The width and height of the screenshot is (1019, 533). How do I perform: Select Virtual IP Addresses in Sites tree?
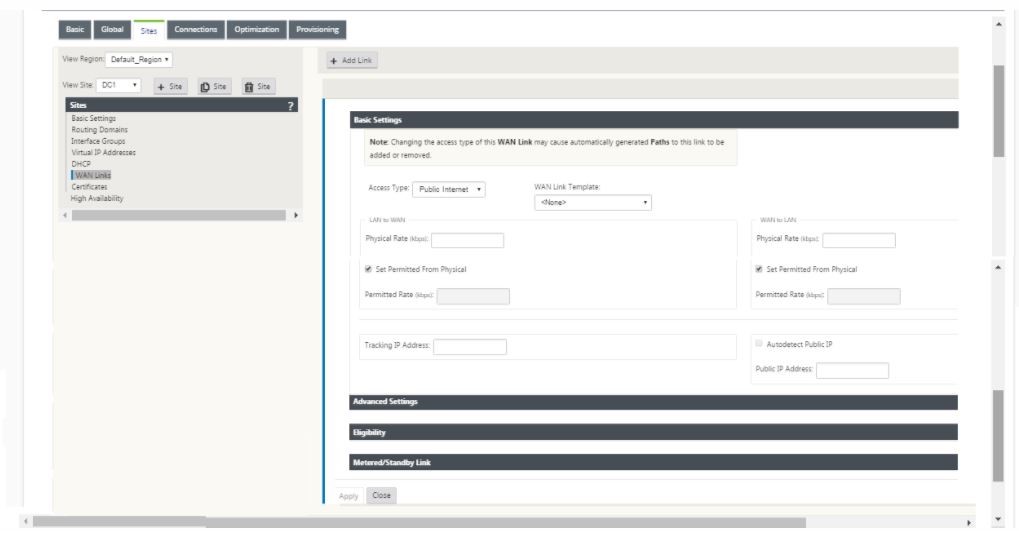point(103,153)
